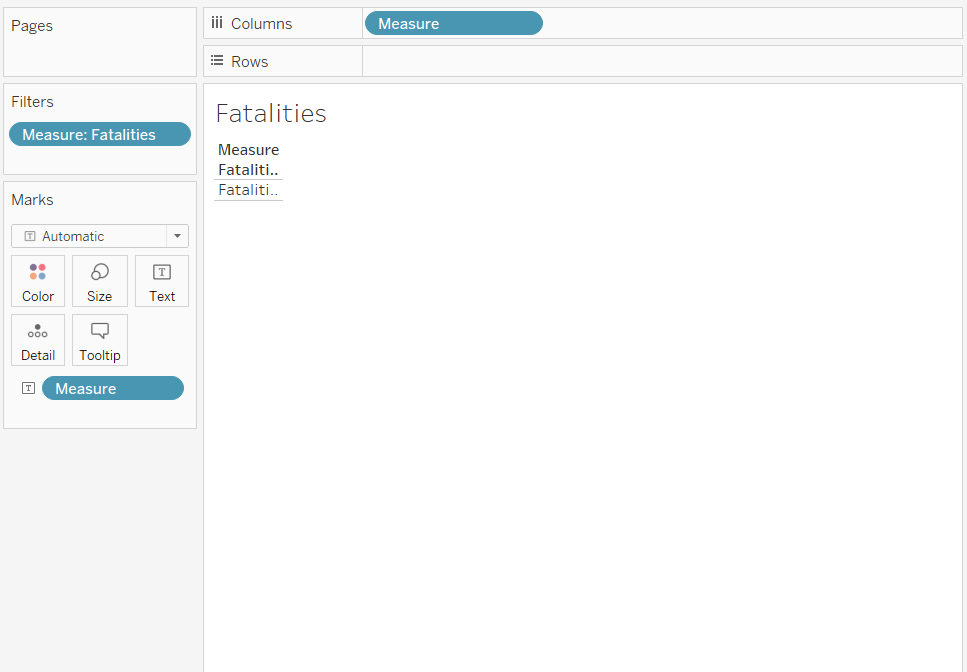Click the Measure column header label
The image size is (967, 672).
click(248, 150)
